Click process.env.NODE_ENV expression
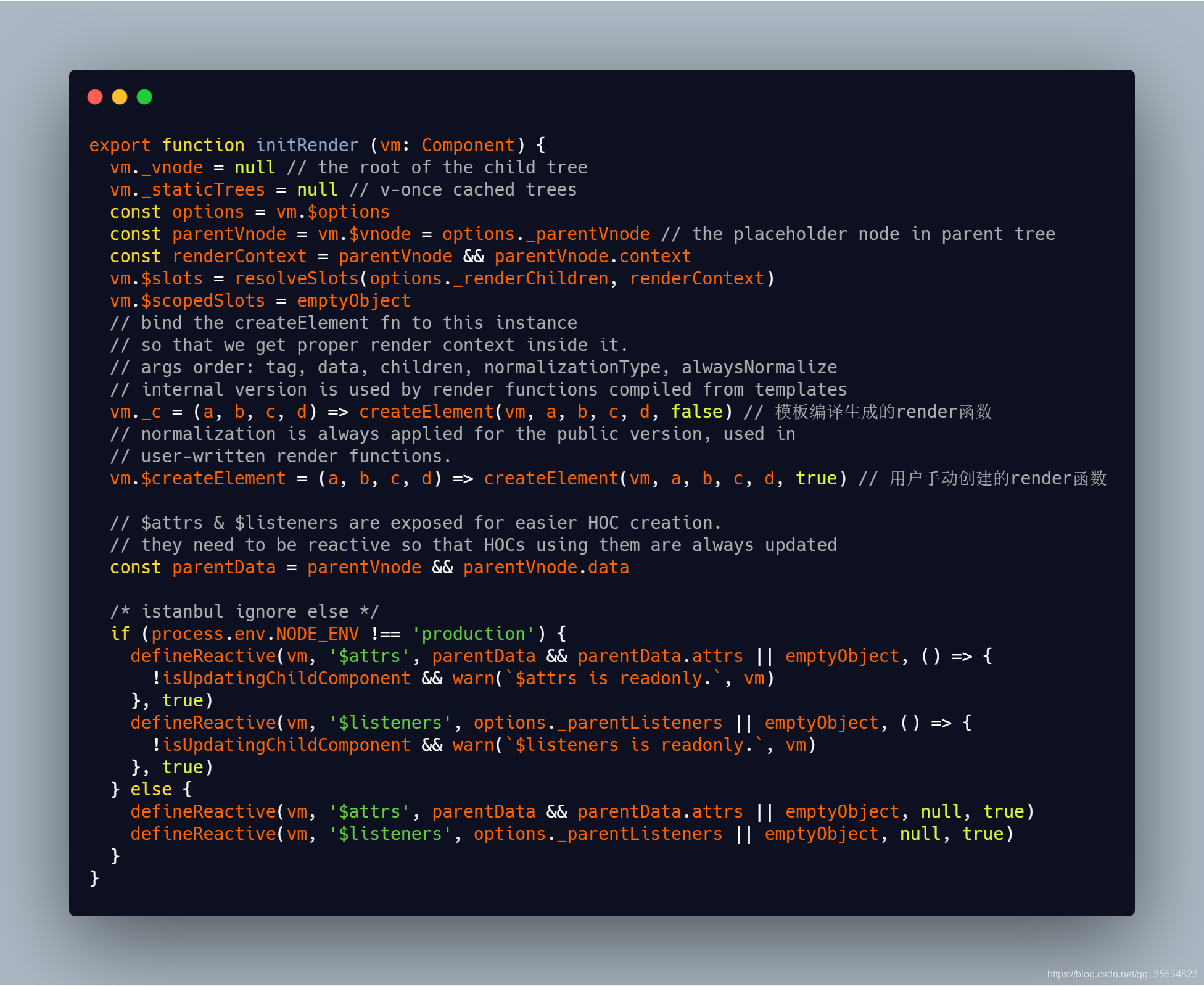Image resolution: width=1204 pixels, height=986 pixels. (x=255, y=634)
